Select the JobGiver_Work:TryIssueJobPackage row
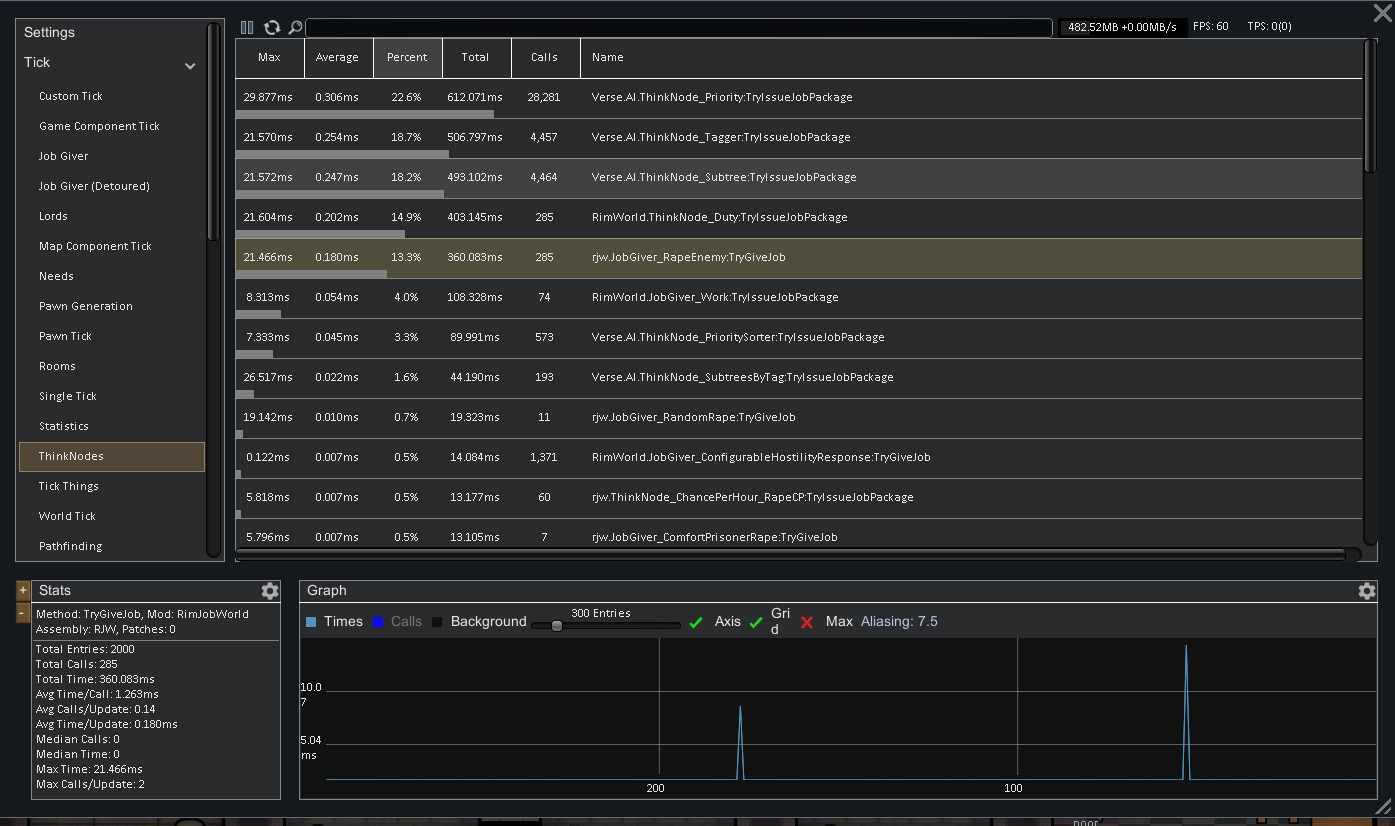Screen dimensions: 1395x826 point(799,298)
